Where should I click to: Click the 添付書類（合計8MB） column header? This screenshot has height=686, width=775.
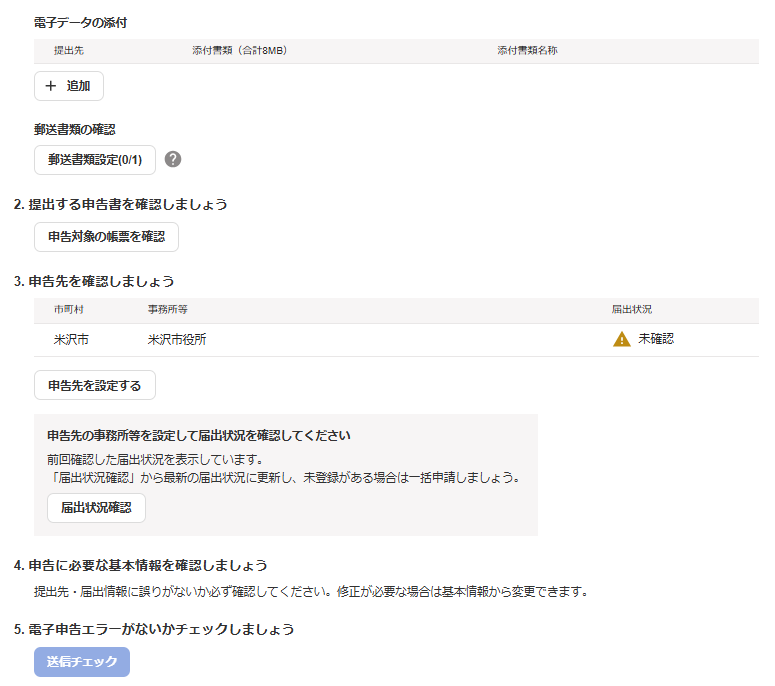[x=240, y=50]
